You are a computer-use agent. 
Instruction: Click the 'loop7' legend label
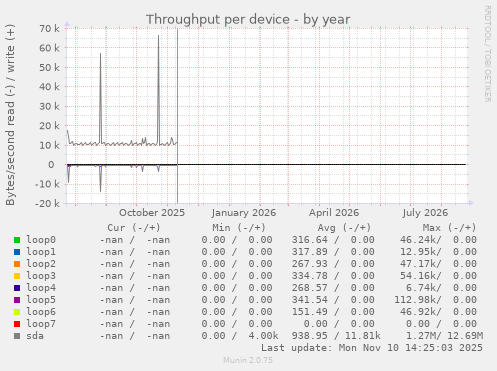41,324
